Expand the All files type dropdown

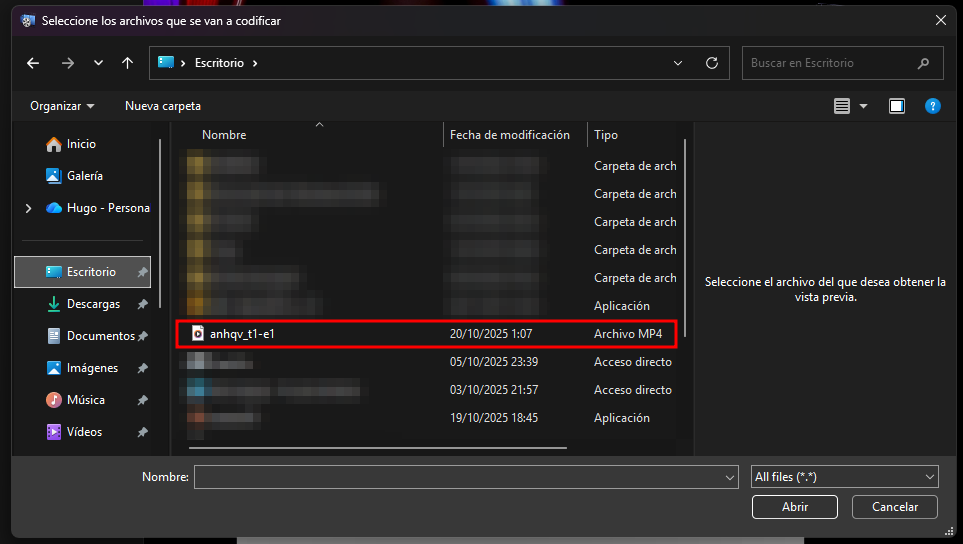930,478
